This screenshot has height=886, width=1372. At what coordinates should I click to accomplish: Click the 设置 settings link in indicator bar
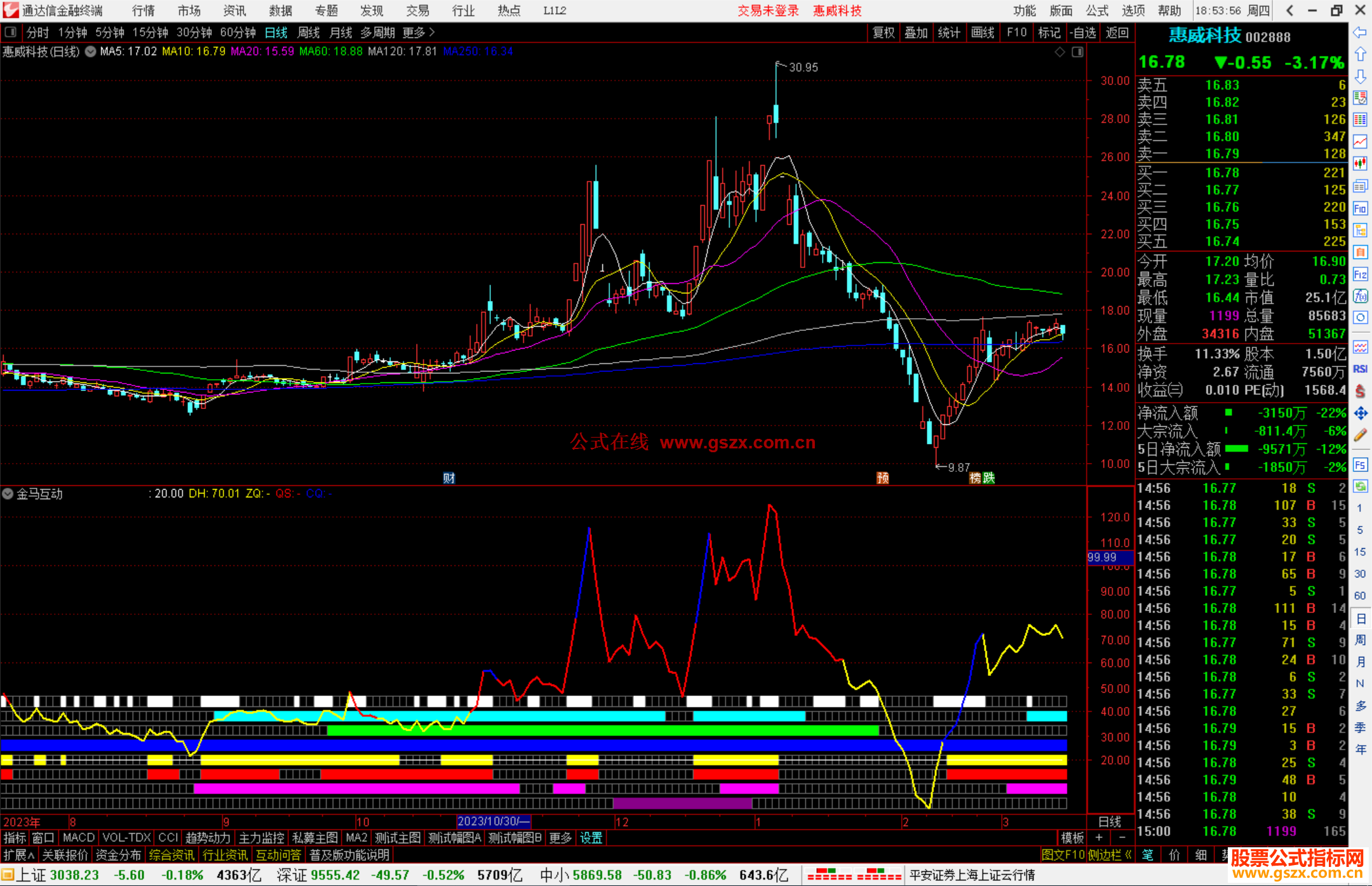pos(591,838)
